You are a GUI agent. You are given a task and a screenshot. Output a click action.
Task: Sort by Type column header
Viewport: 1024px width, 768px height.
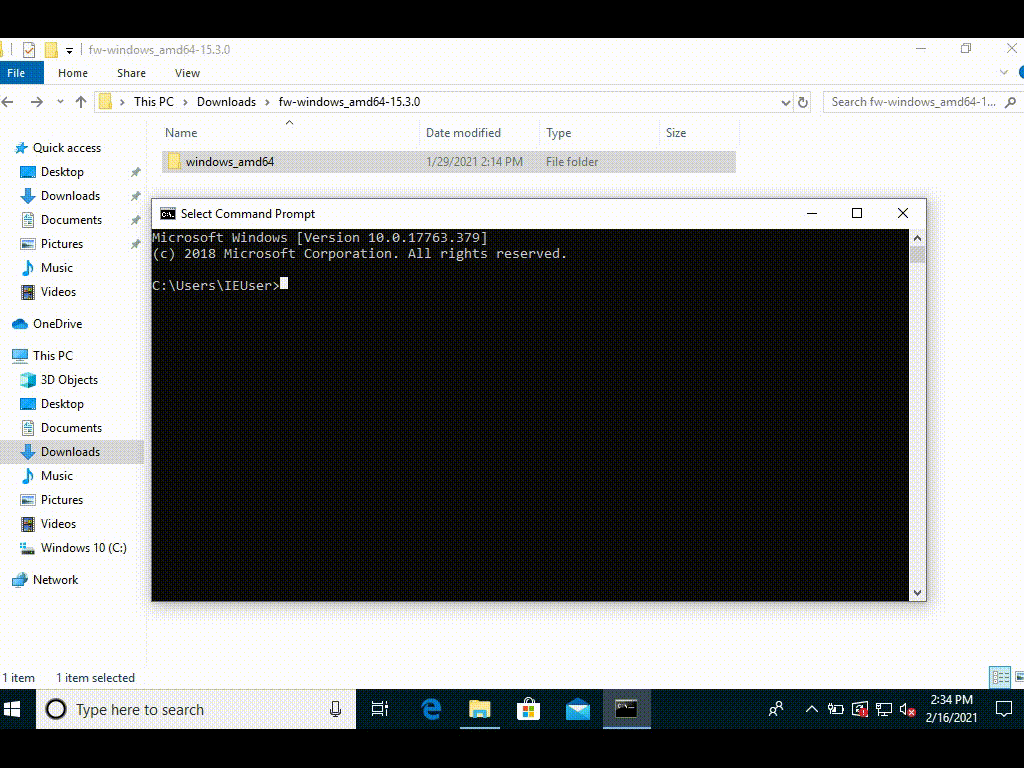(600, 133)
